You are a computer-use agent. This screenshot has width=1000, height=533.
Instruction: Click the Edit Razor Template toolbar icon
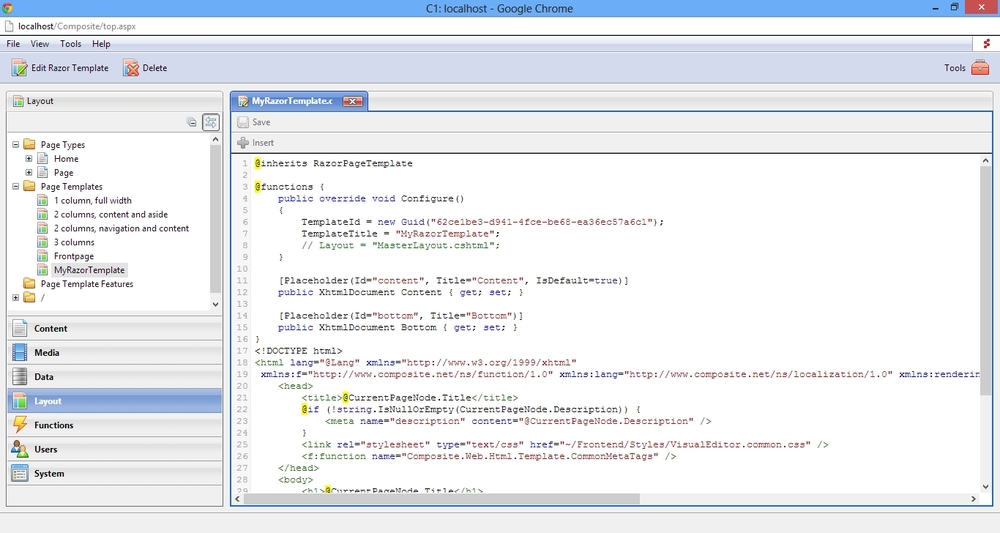click(19, 68)
